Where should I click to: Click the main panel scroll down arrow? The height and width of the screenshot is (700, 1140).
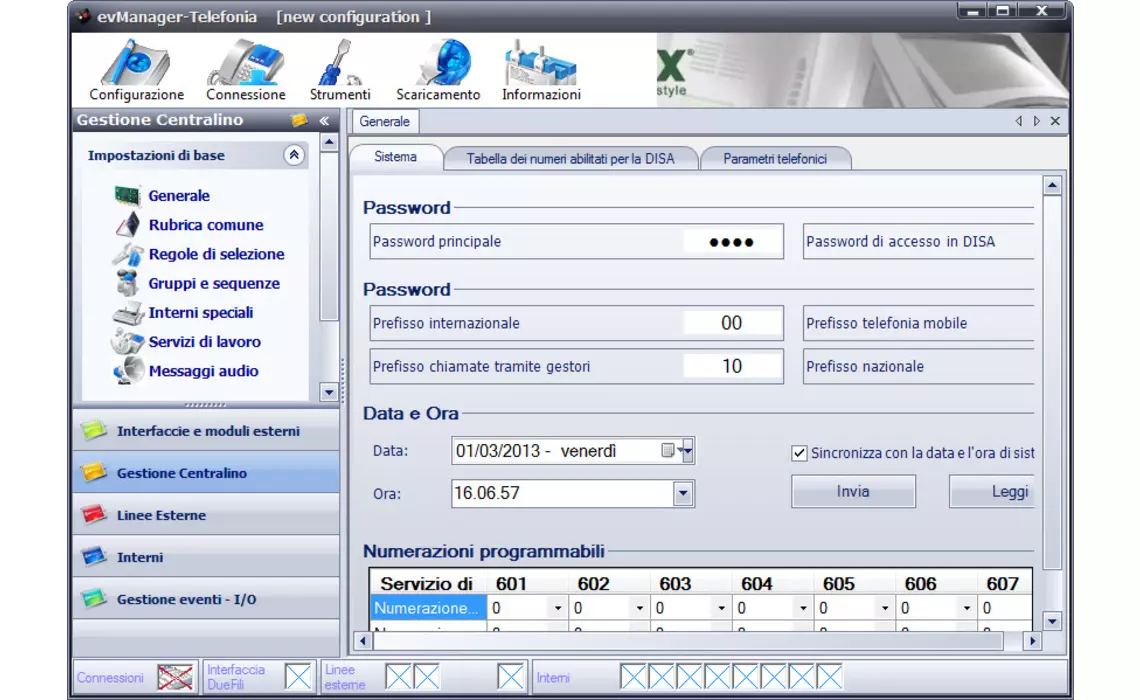(x=1052, y=621)
